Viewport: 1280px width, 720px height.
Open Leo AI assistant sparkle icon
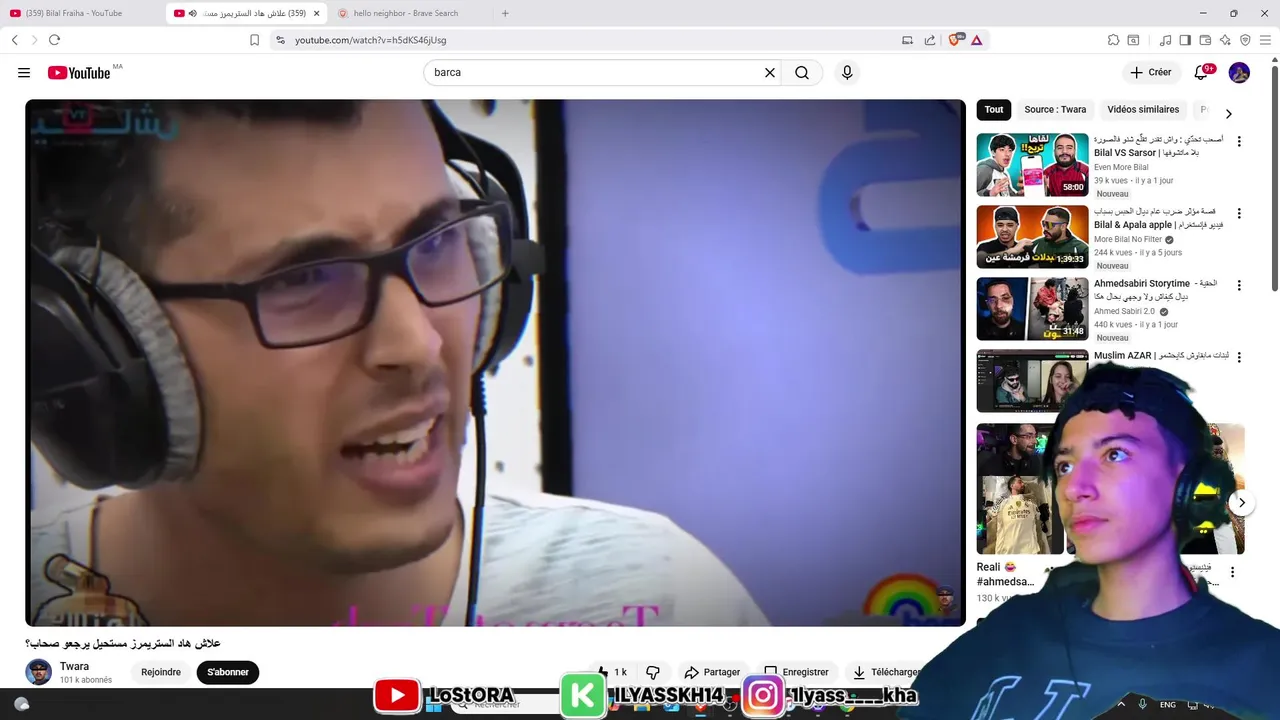1225,40
